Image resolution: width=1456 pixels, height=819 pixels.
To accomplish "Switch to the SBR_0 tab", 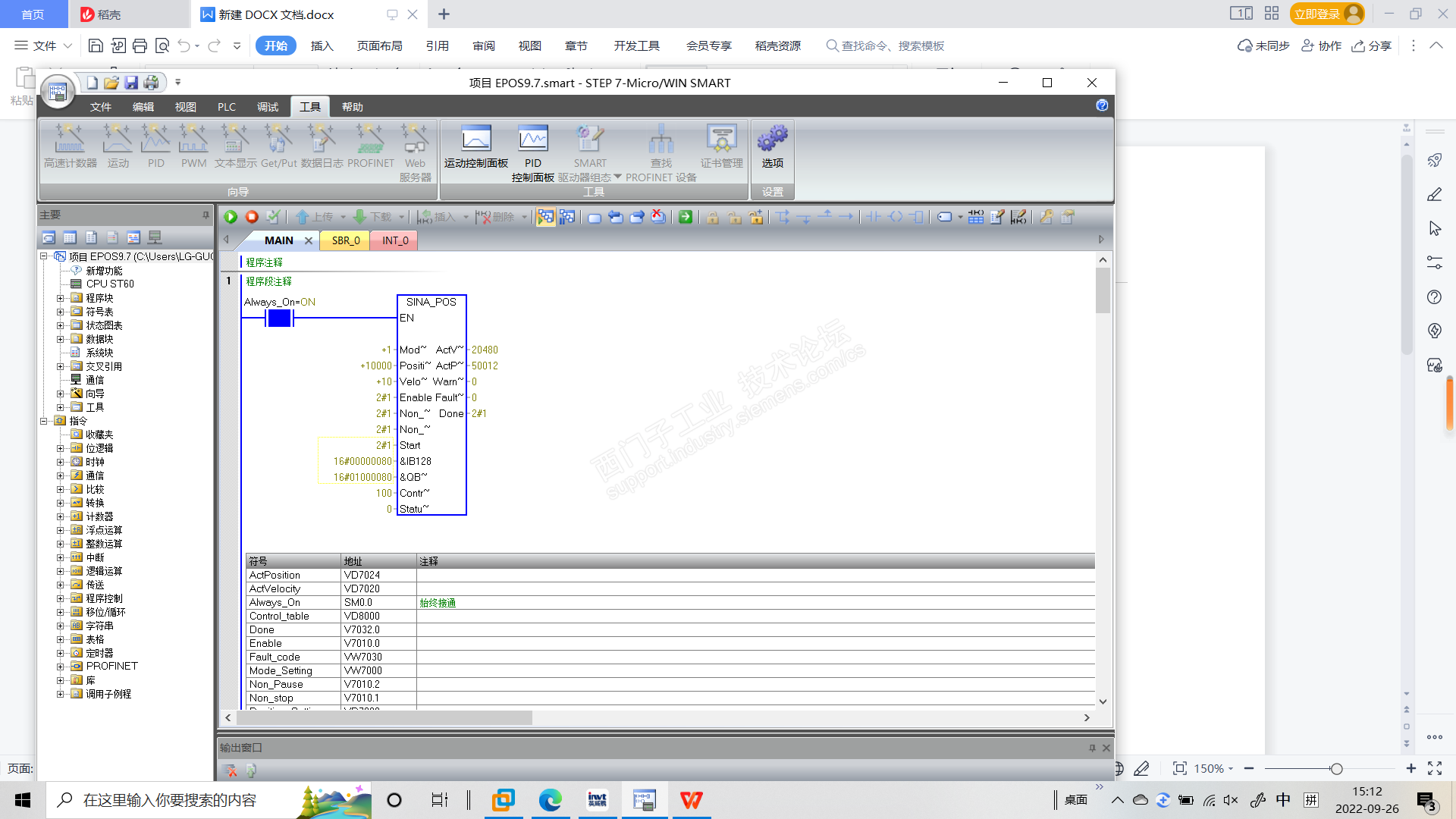I will click(346, 240).
